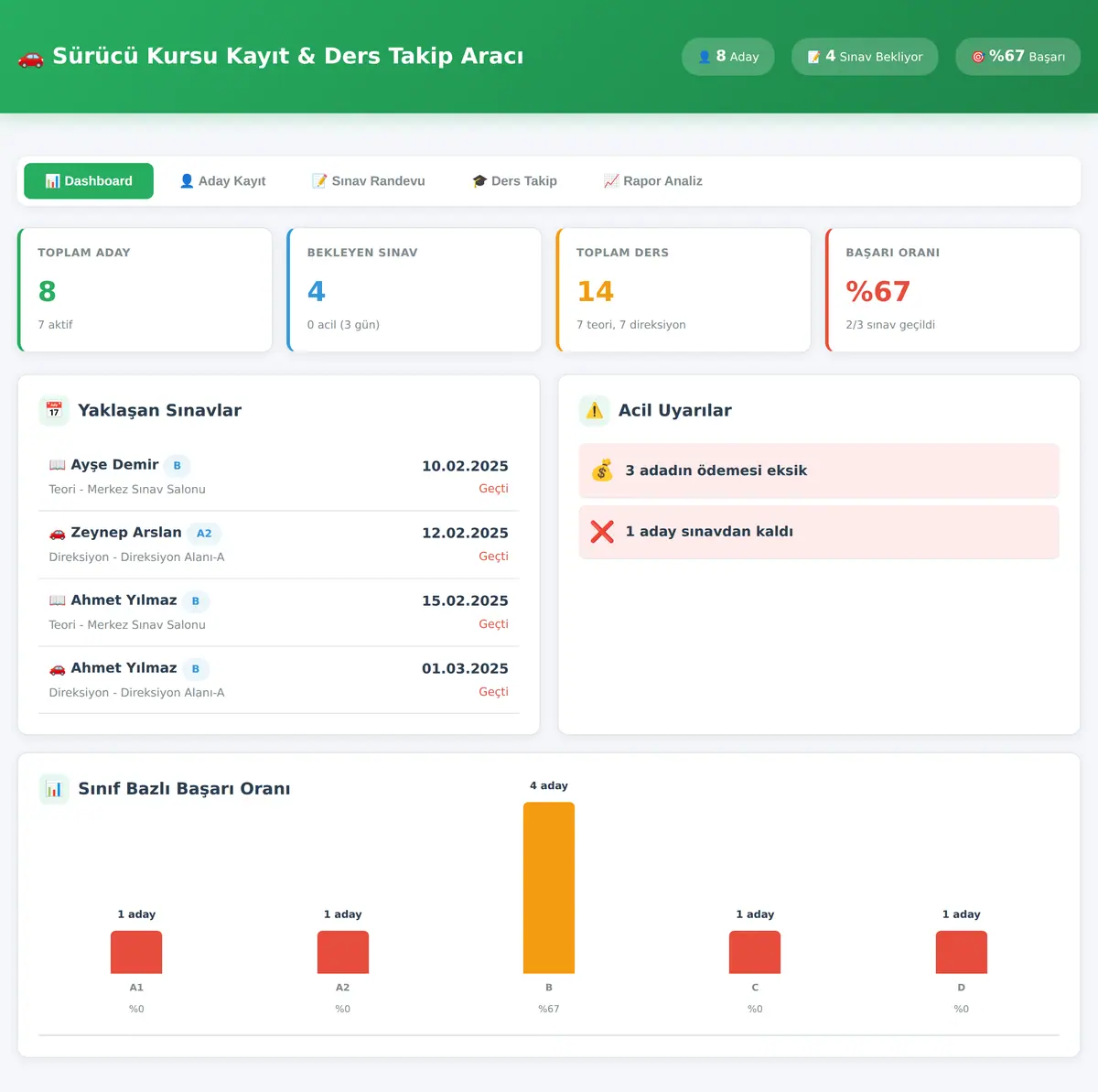Click the calendar icon beside Yaklaşan Sınavlar
Screen dimensions: 1098x1092
(54, 410)
